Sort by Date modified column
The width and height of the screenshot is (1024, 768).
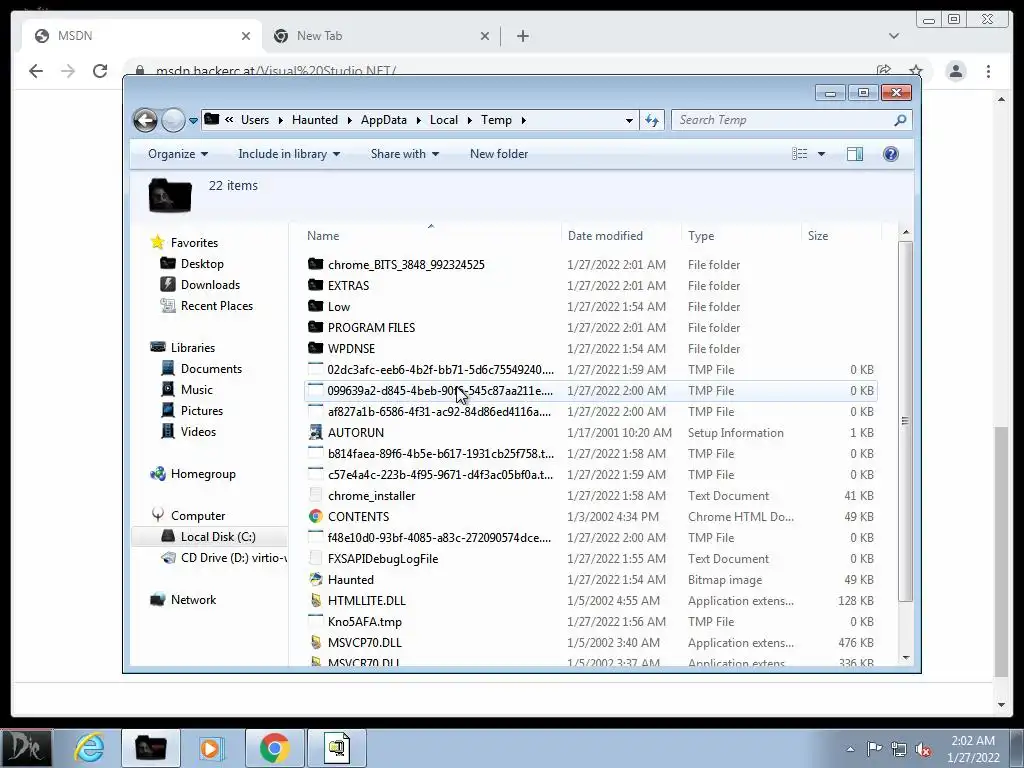point(620,236)
